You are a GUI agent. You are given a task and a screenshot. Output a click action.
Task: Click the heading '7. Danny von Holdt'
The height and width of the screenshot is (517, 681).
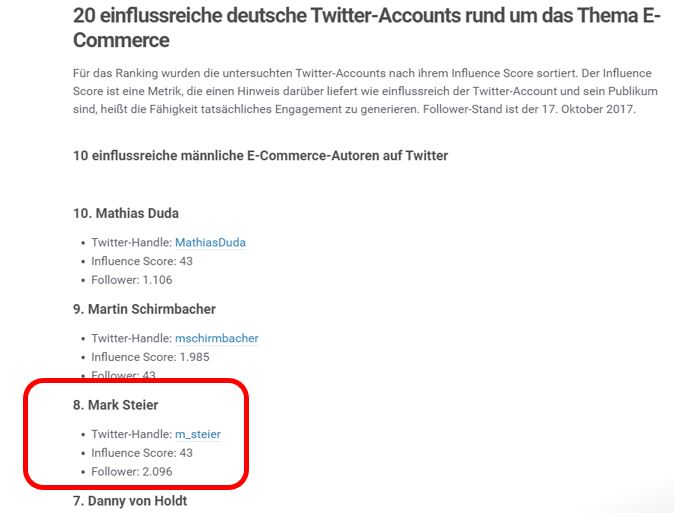130,501
